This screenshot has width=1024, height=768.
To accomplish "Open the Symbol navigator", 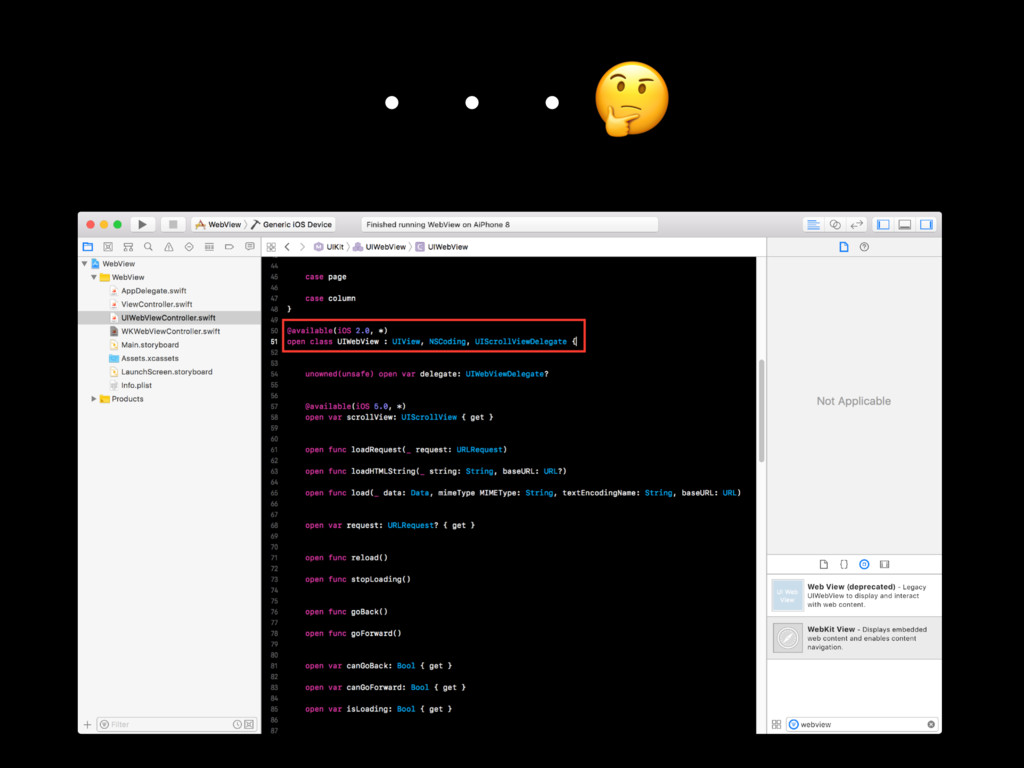I will click(x=128, y=247).
